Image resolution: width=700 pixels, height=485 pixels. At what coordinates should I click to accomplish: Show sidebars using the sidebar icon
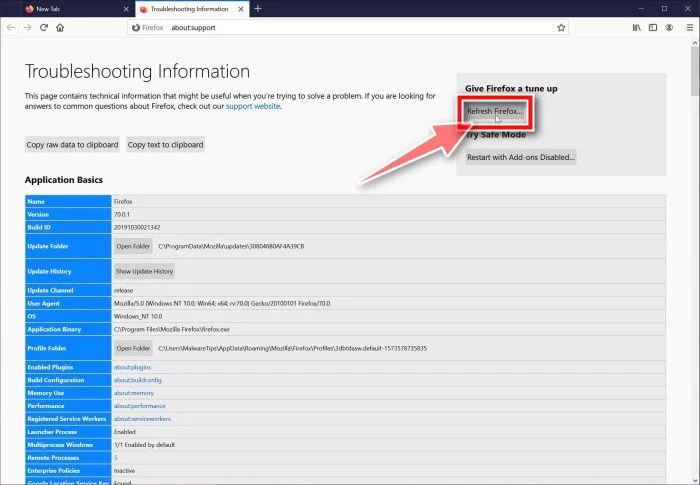point(653,28)
